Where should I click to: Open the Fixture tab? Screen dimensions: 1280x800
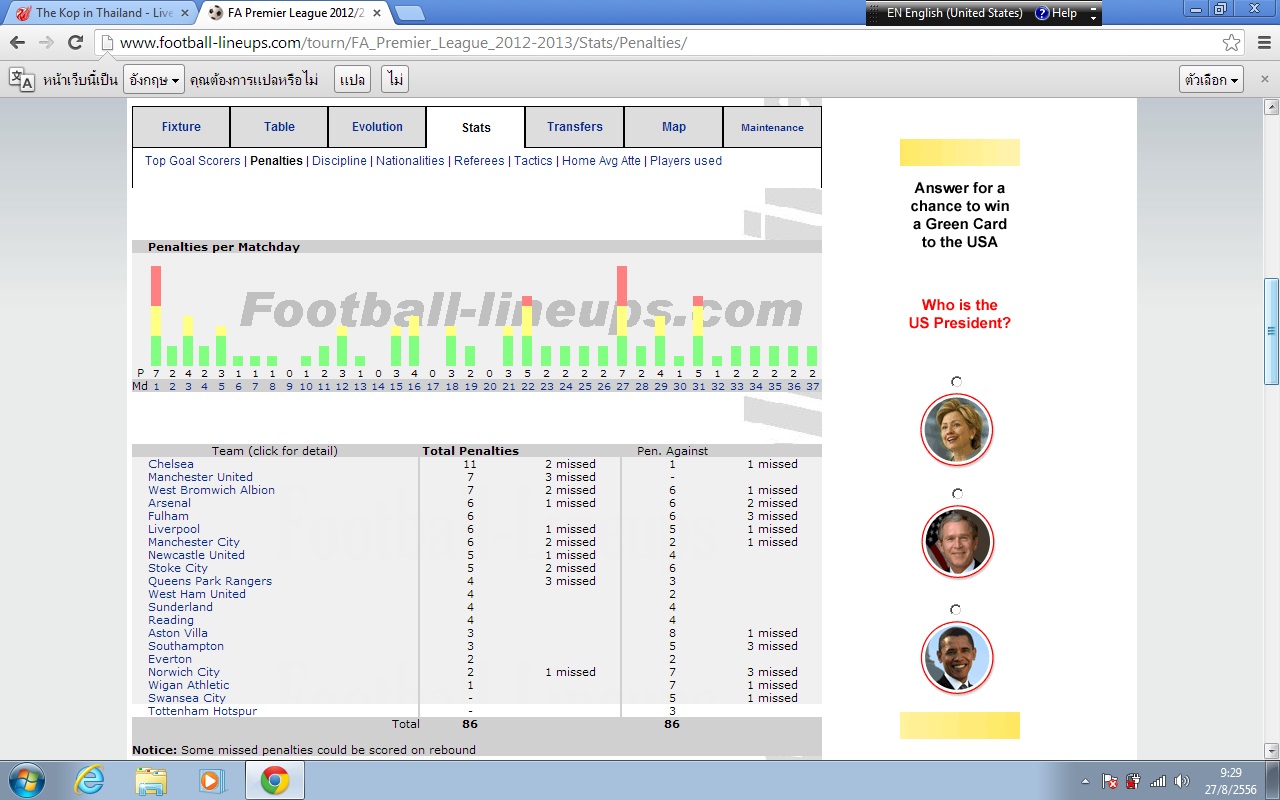181,127
